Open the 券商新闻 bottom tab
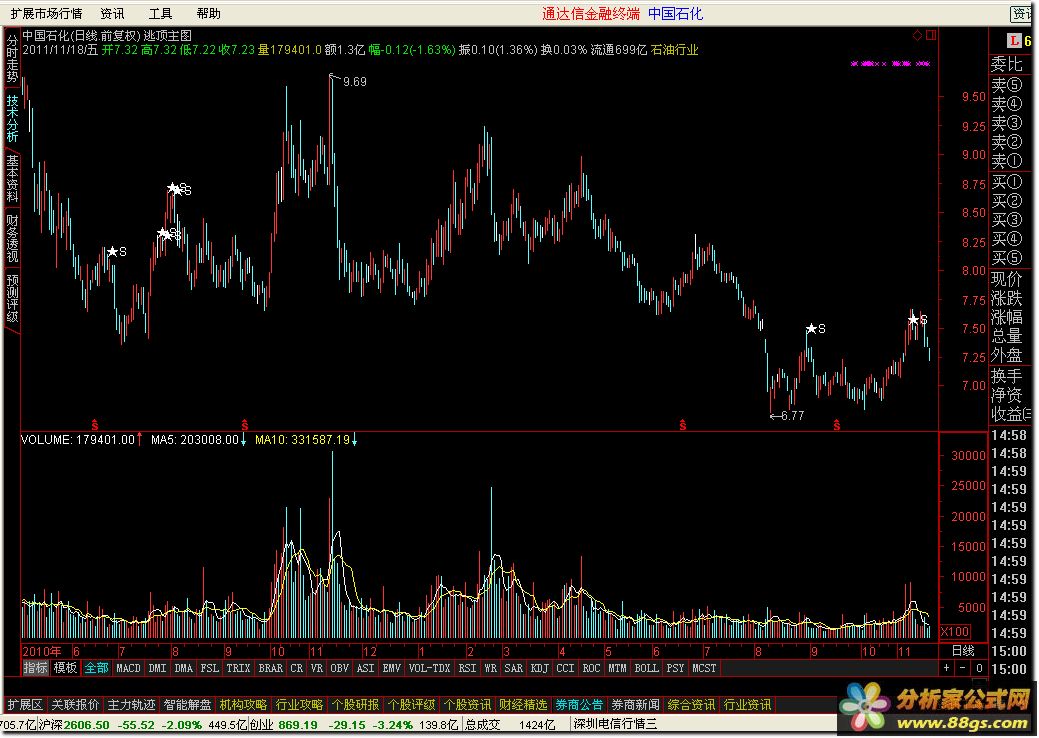This screenshot has height=738, width=1039. 635,704
